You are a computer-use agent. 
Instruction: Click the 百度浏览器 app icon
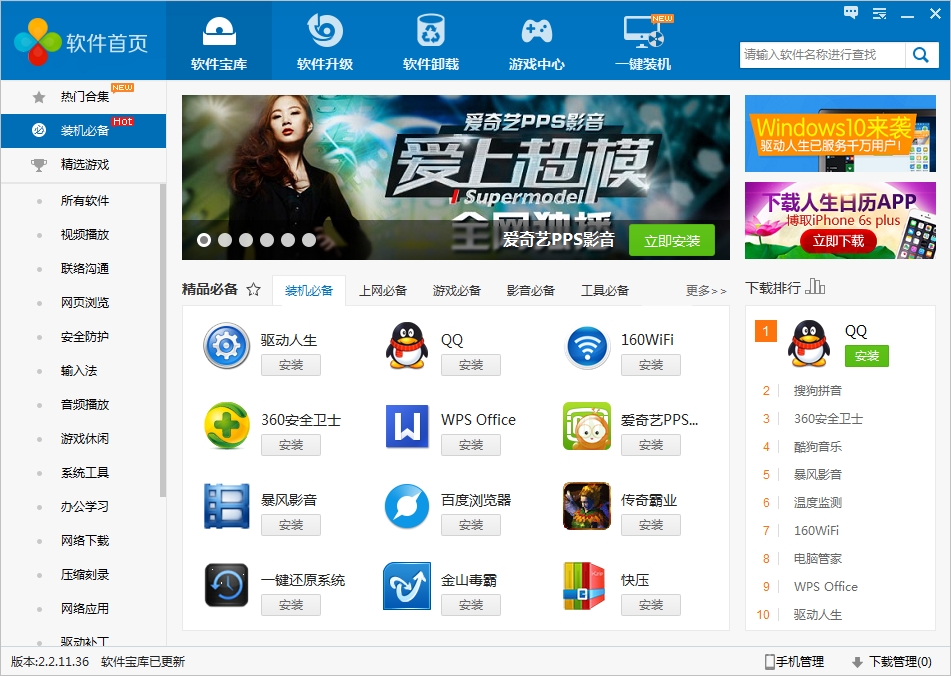(x=406, y=506)
